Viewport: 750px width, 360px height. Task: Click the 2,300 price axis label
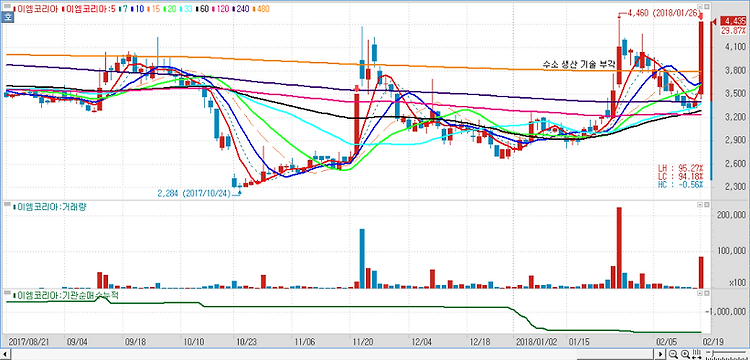click(735, 187)
